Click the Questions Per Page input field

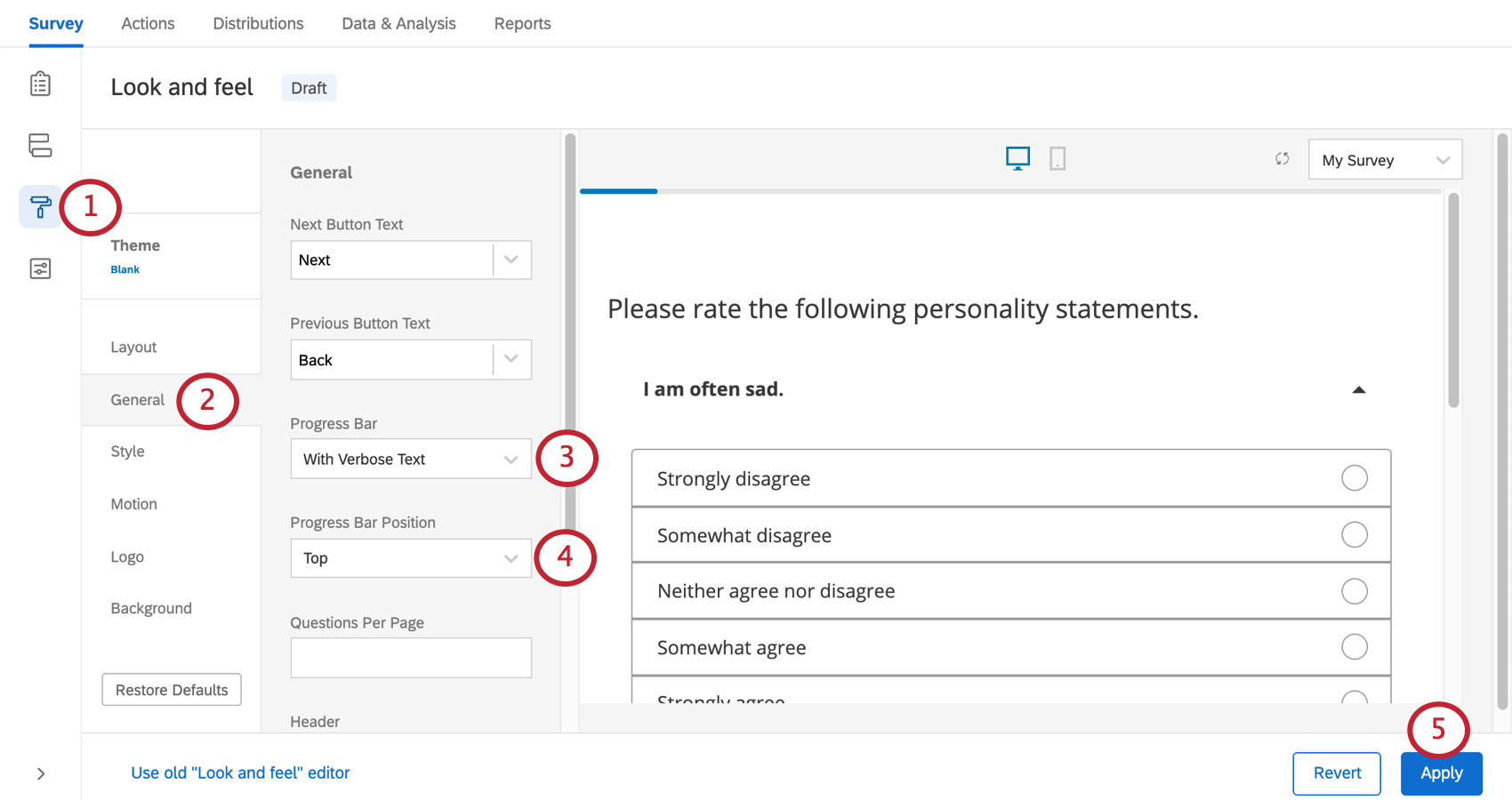click(x=411, y=658)
